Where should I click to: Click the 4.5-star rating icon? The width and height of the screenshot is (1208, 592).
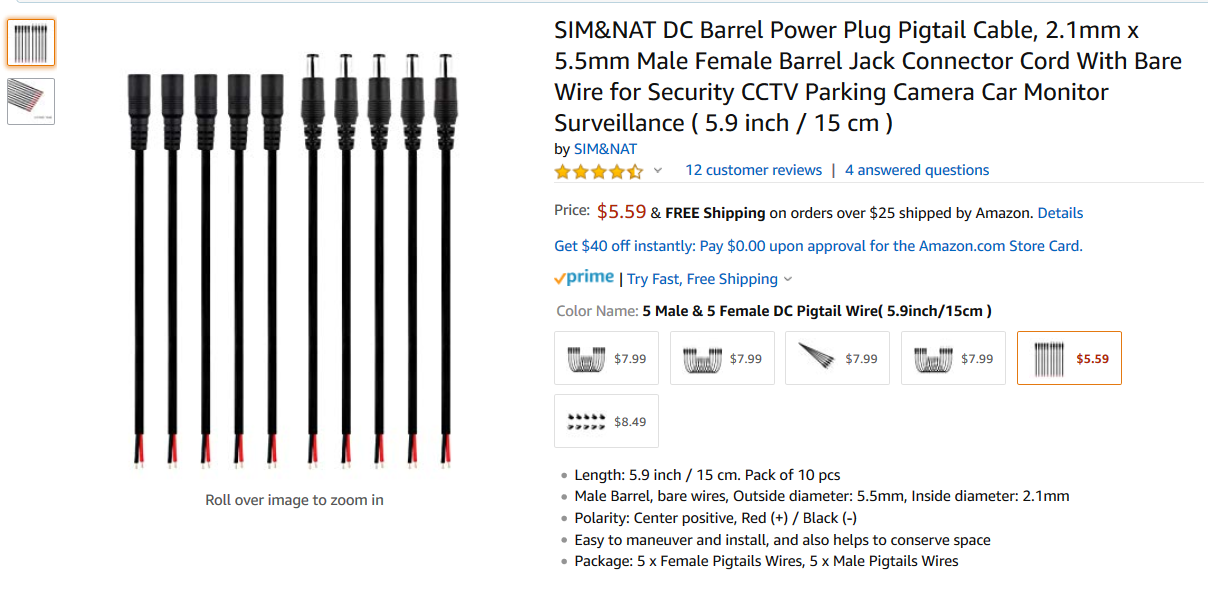coord(598,171)
